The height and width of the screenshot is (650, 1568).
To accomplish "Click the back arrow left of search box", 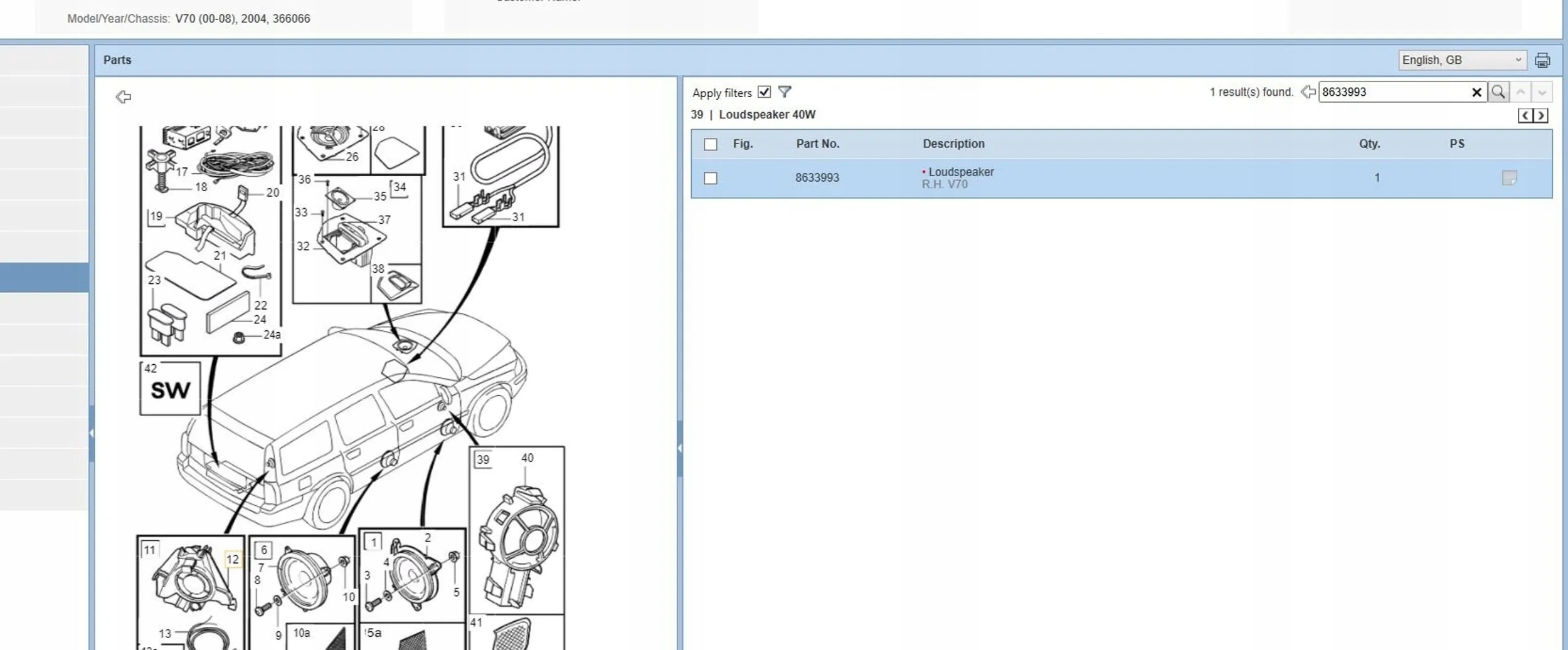I will [1308, 92].
